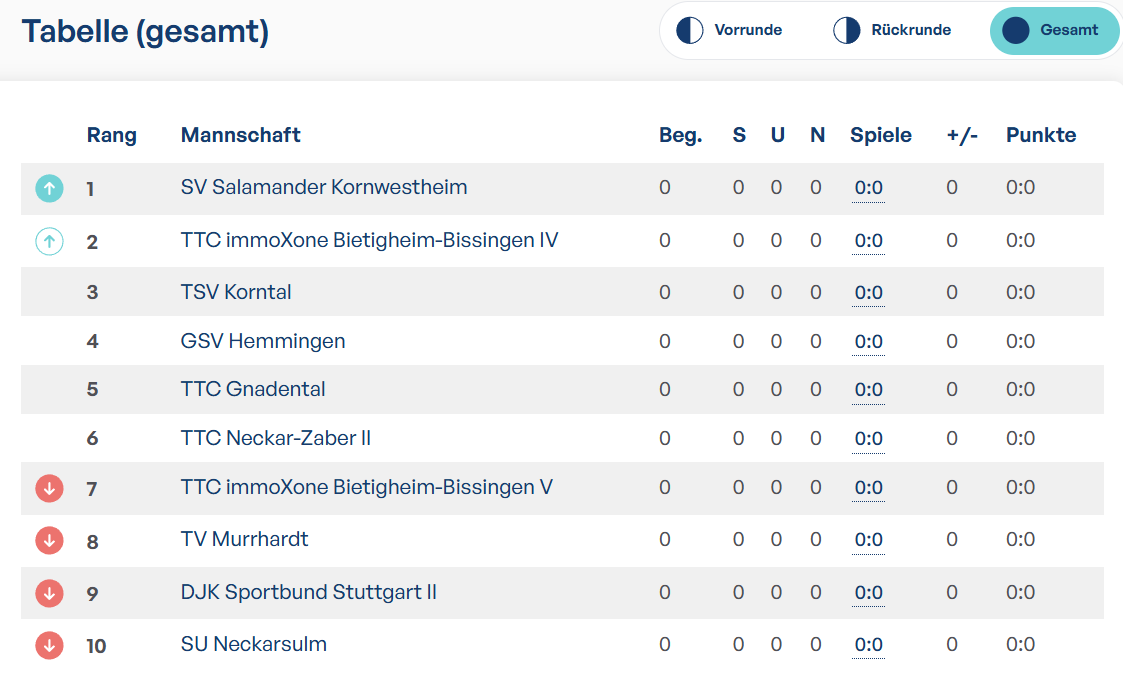Image resolution: width=1123 pixels, height=682 pixels.
Task: Click the teal promotion arrow for rank 1
Action: coord(49,188)
